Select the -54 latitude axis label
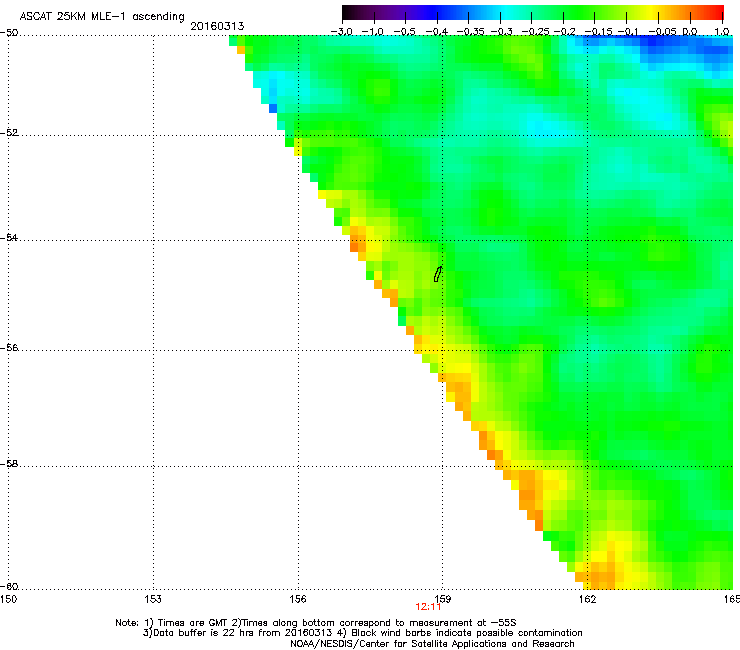740x650 pixels. pos(9,237)
